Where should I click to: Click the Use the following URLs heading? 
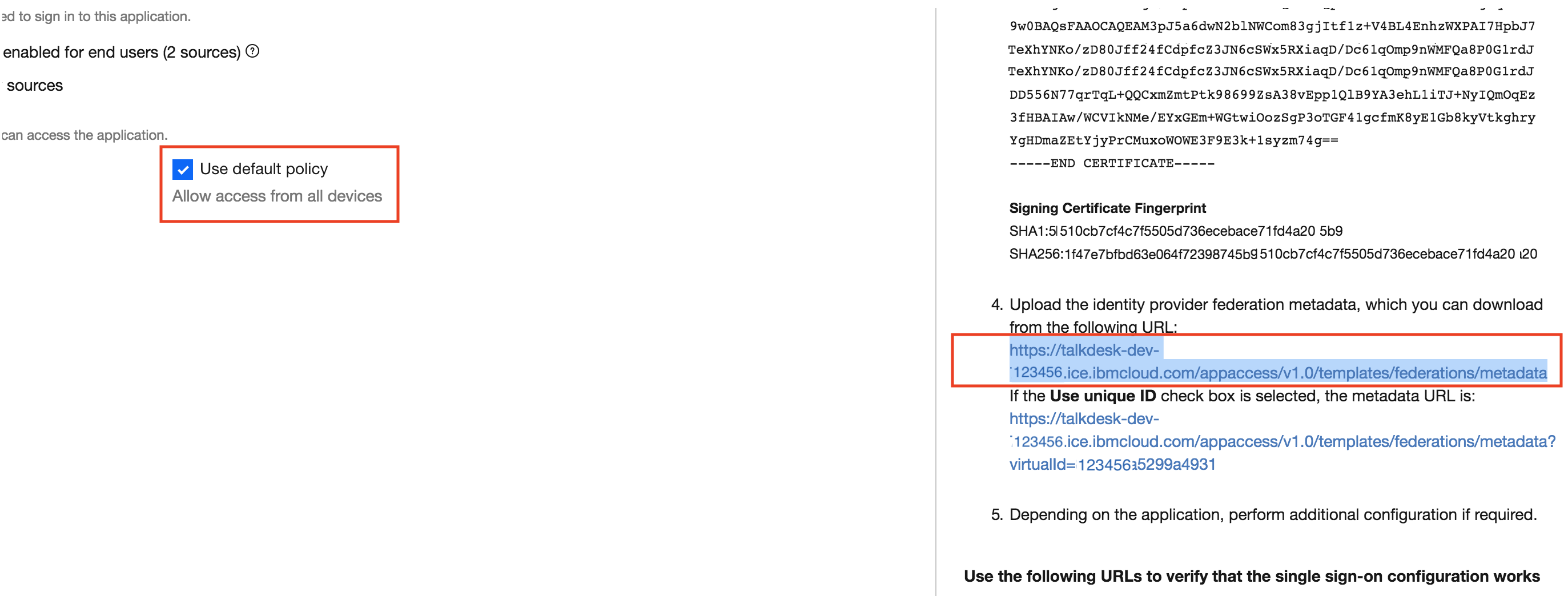coord(1252,577)
